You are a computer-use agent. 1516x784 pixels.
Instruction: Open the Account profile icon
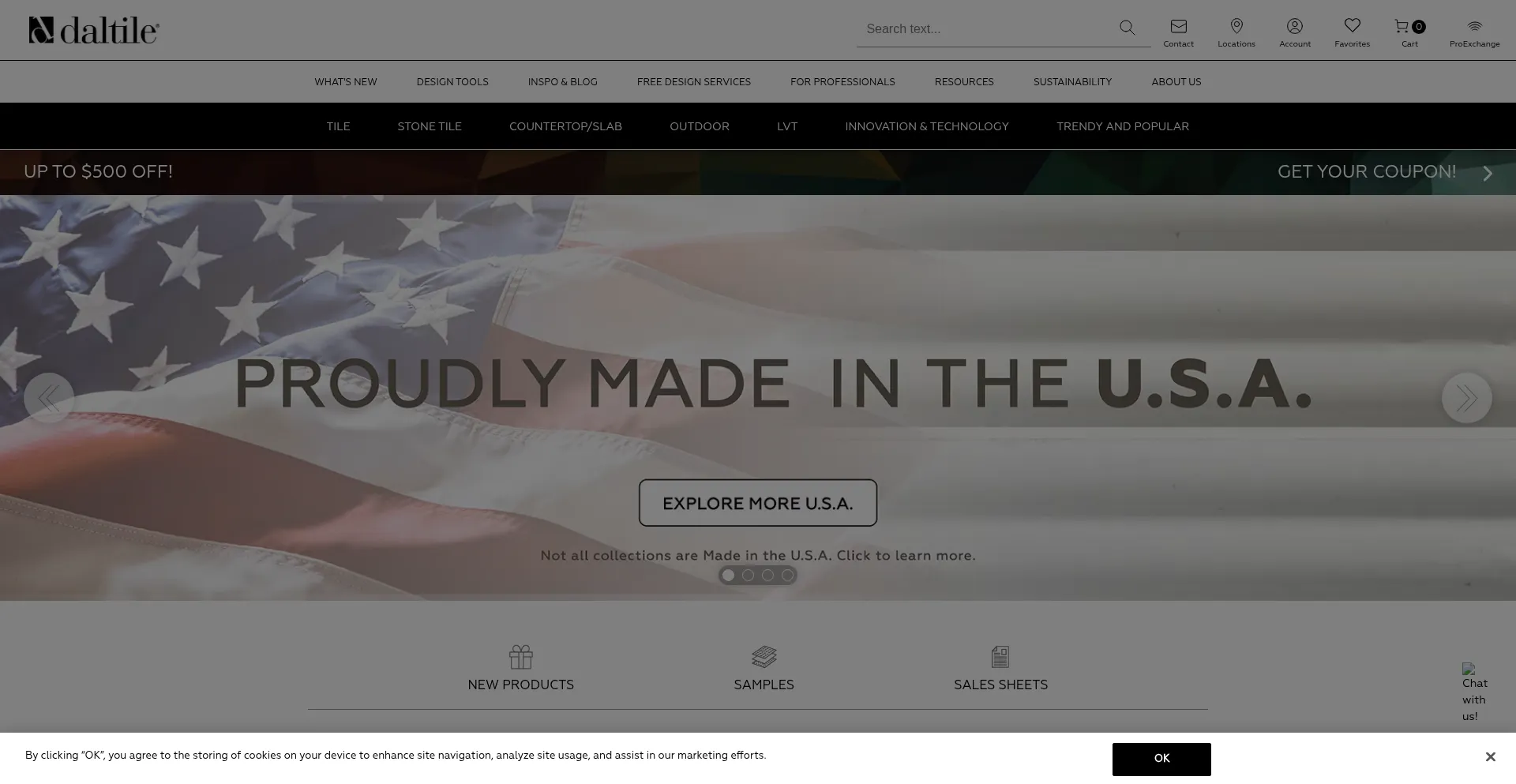click(1295, 26)
